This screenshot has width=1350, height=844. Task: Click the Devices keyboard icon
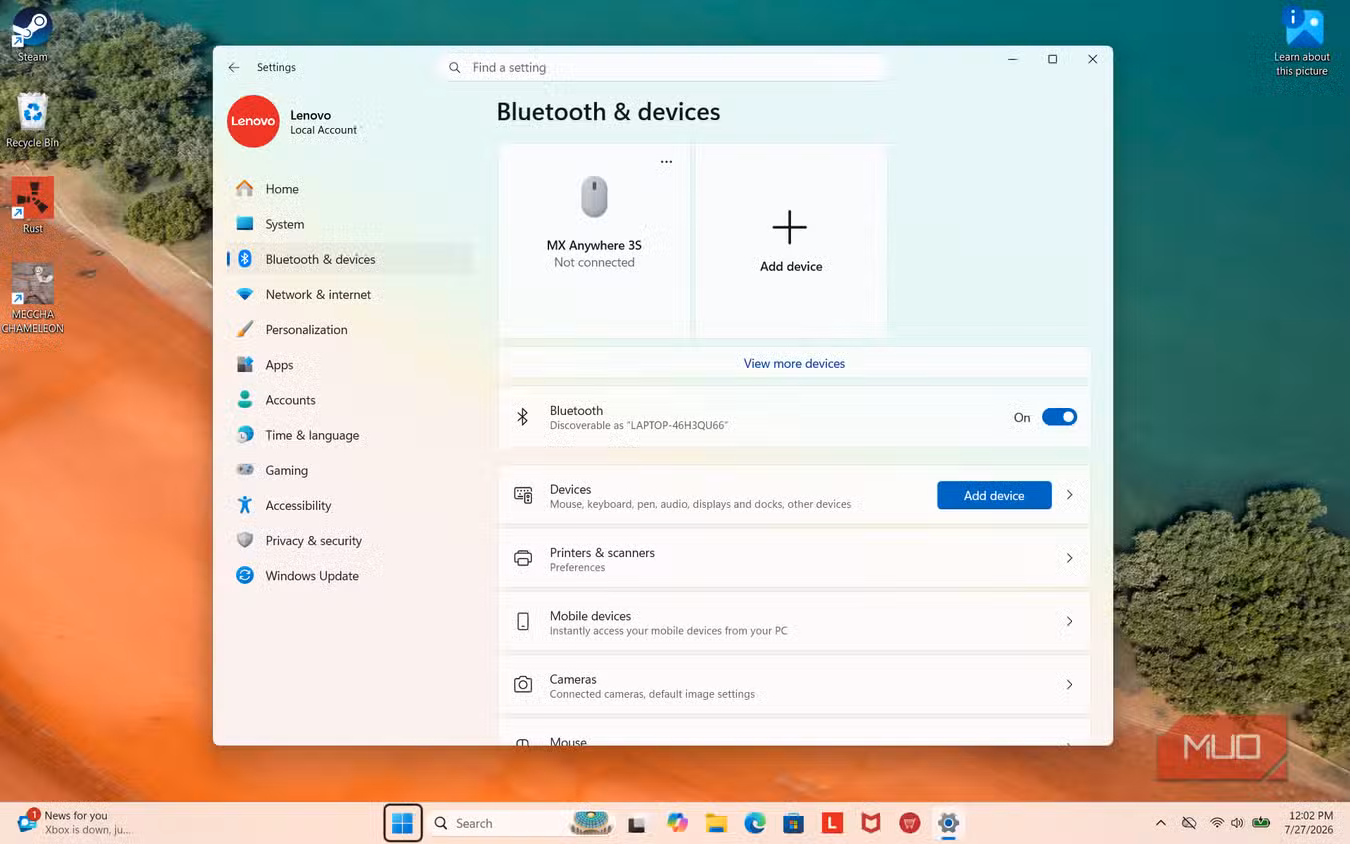(523, 495)
